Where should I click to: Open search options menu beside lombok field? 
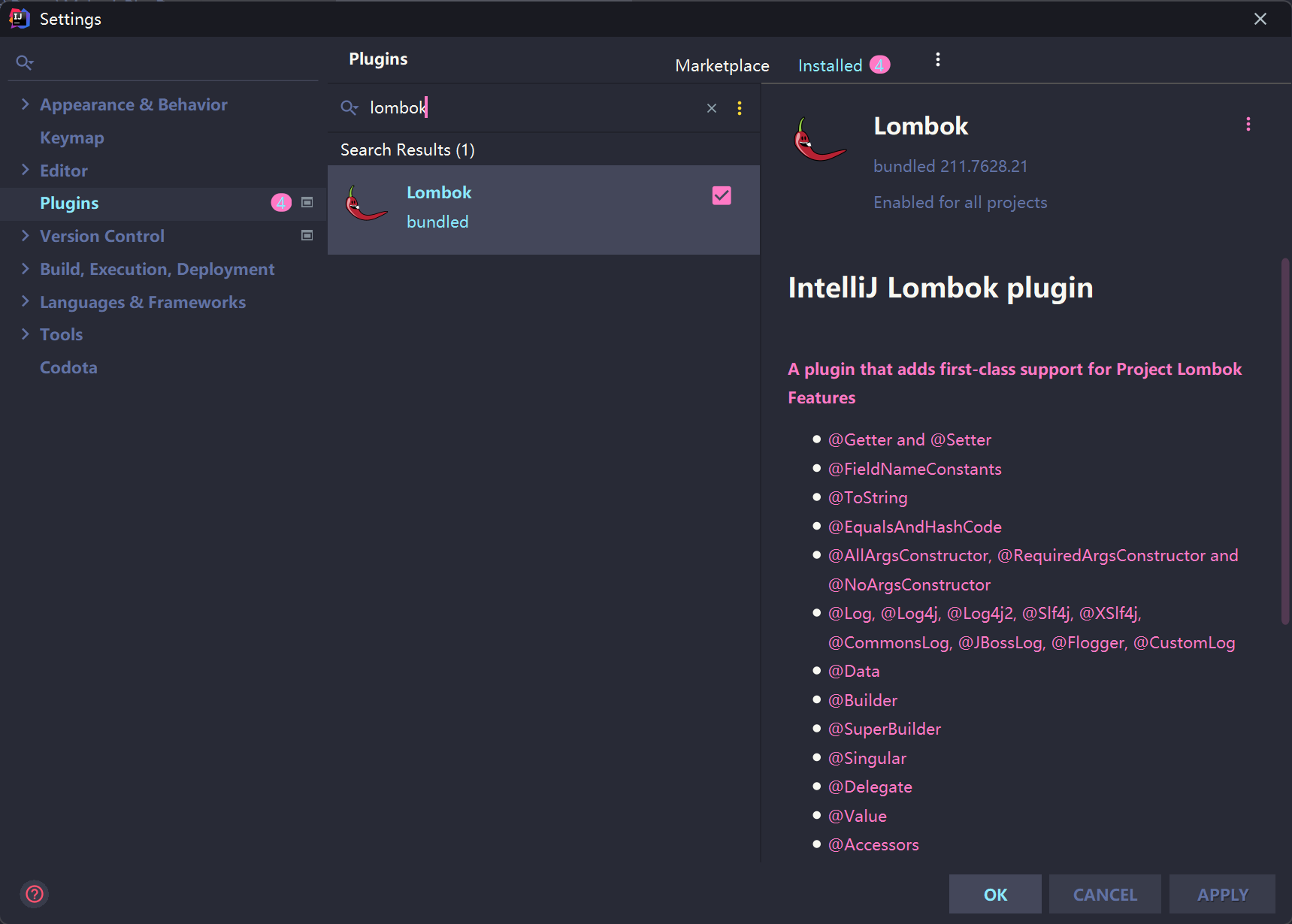[x=740, y=108]
